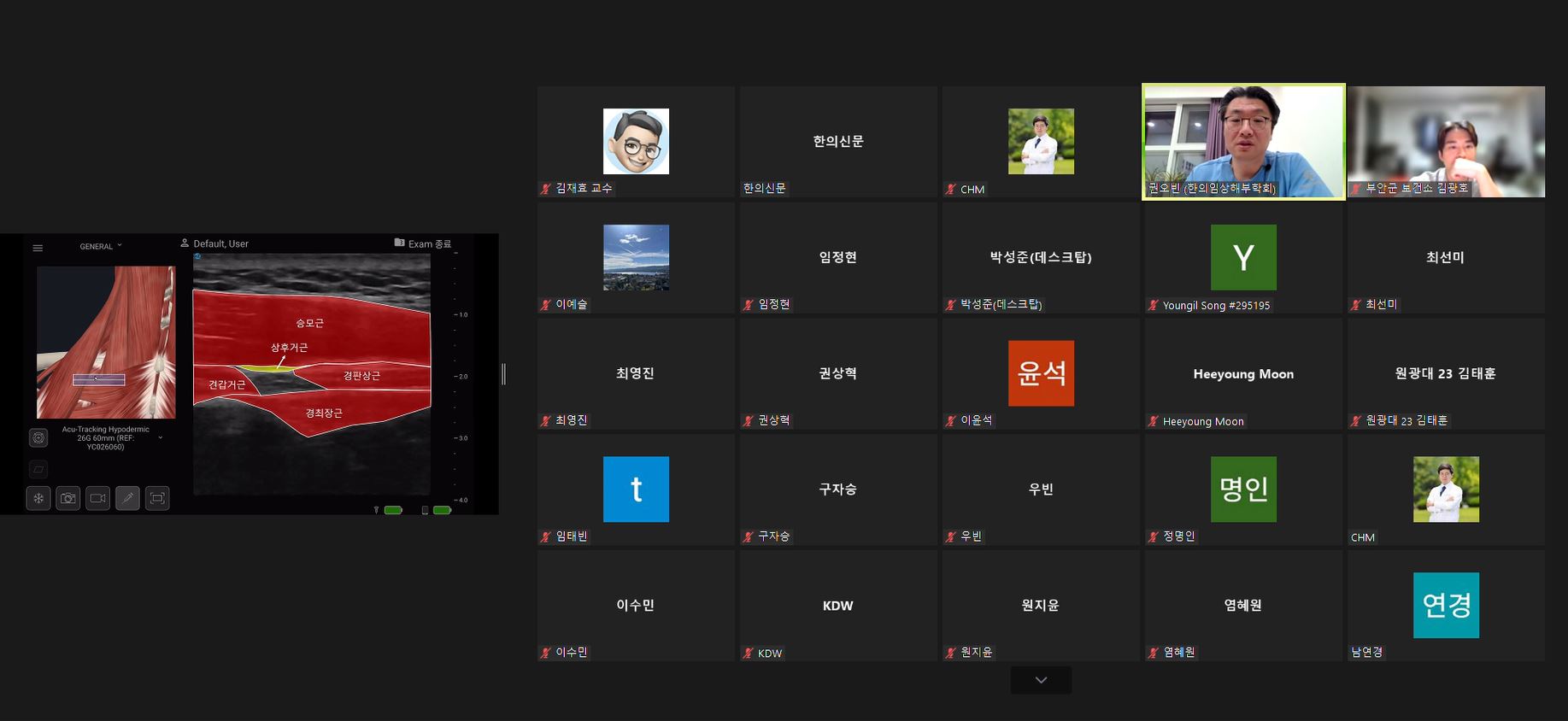
Task: Toggle the needle annotation tool button
Action: [127, 498]
